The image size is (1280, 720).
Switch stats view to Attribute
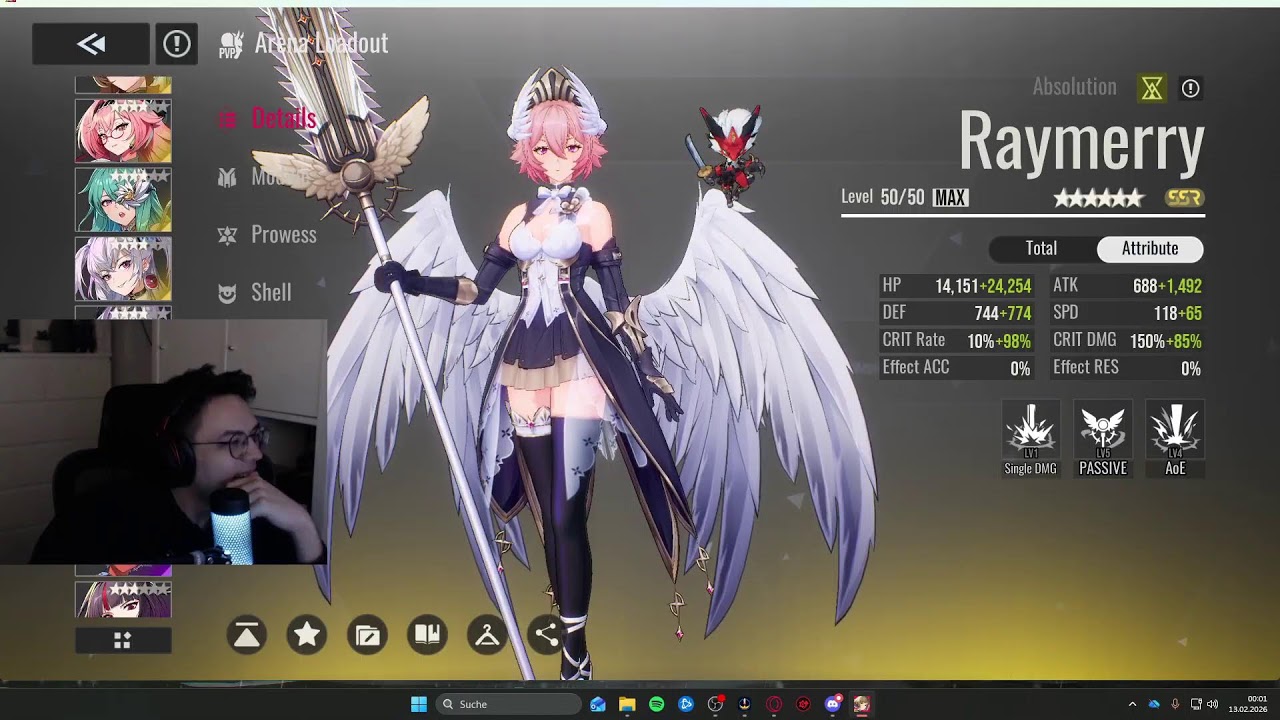(x=1150, y=248)
